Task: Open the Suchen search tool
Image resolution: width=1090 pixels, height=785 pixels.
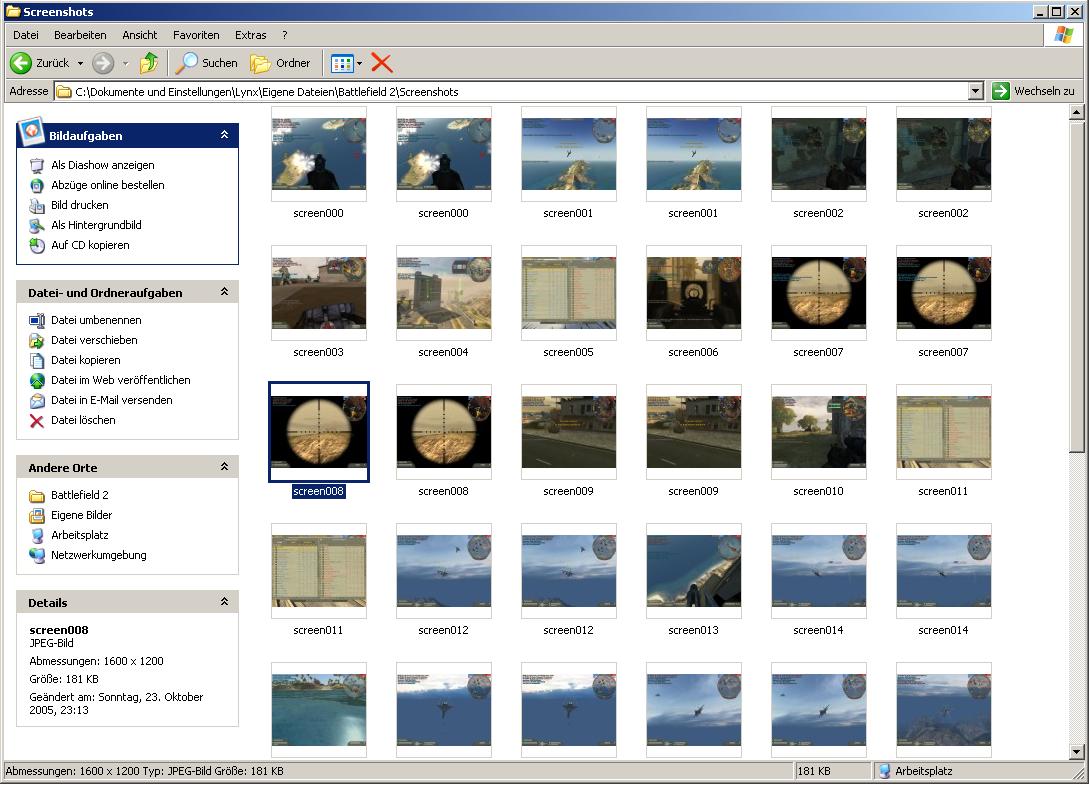Action: point(206,63)
